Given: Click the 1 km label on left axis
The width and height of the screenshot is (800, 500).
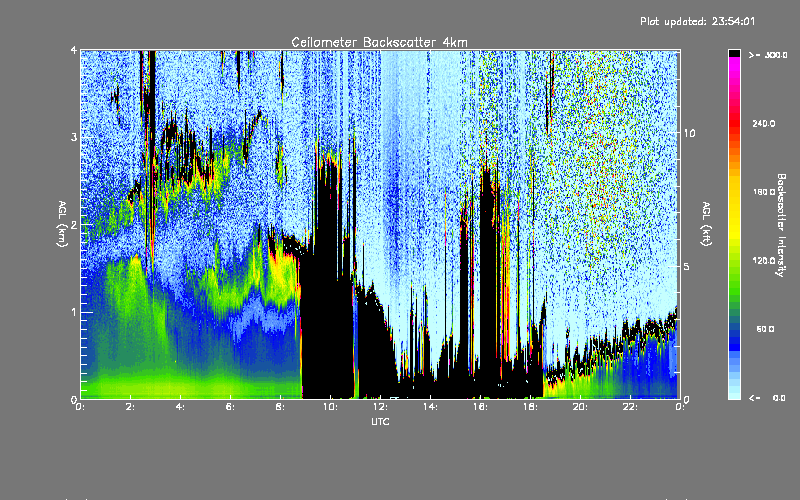Looking at the screenshot, I should (x=74, y=312).
